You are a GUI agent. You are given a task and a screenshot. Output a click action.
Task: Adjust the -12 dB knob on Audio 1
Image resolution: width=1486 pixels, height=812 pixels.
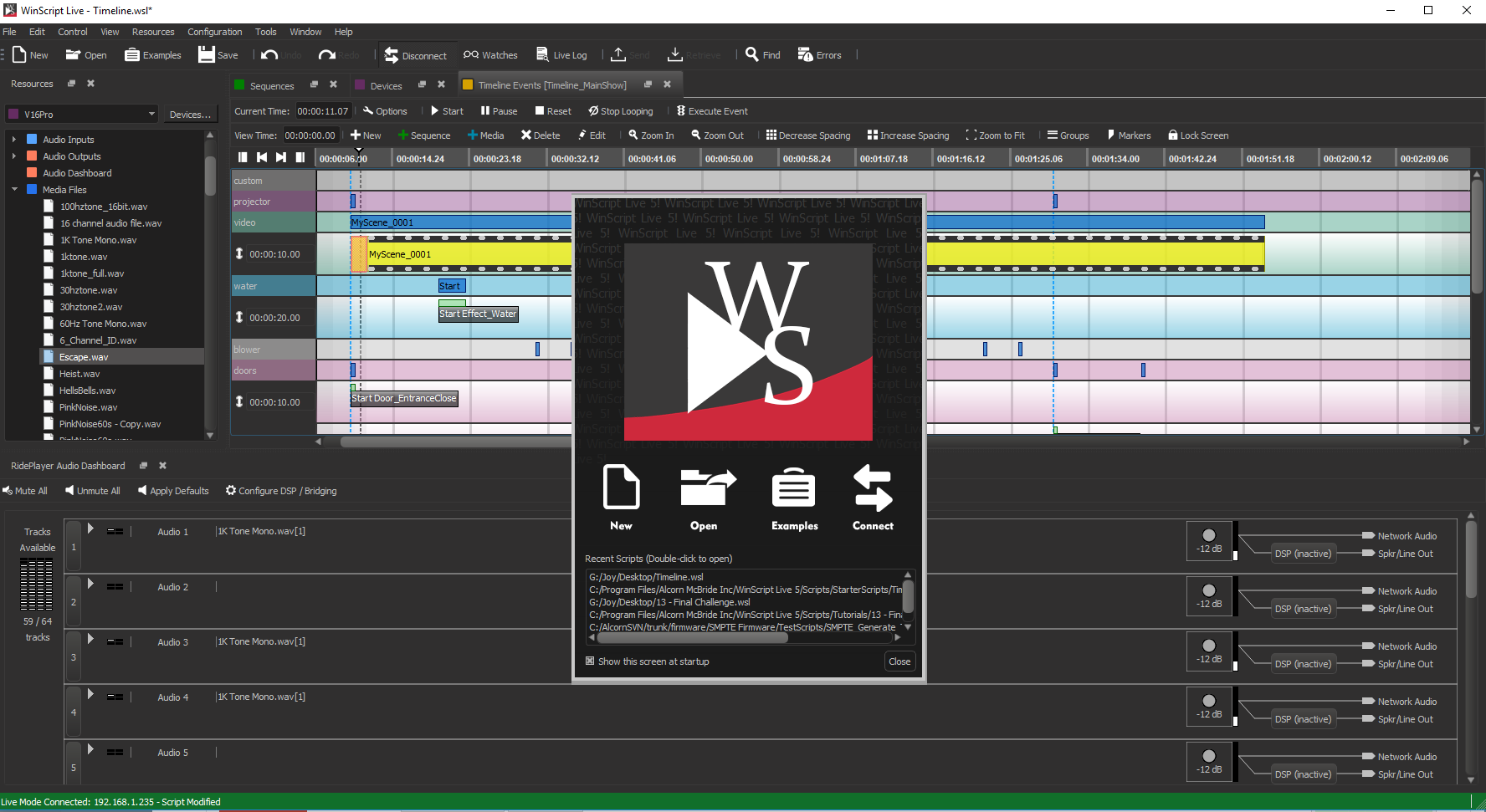(1208, 534)
